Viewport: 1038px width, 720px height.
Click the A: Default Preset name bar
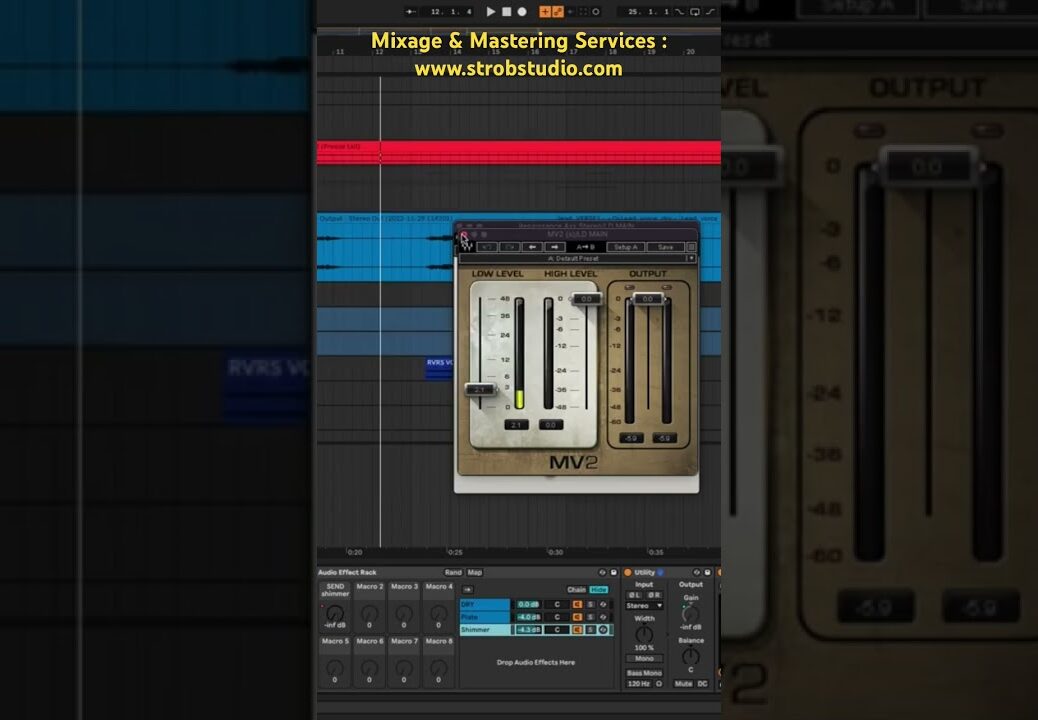point(573,258)
